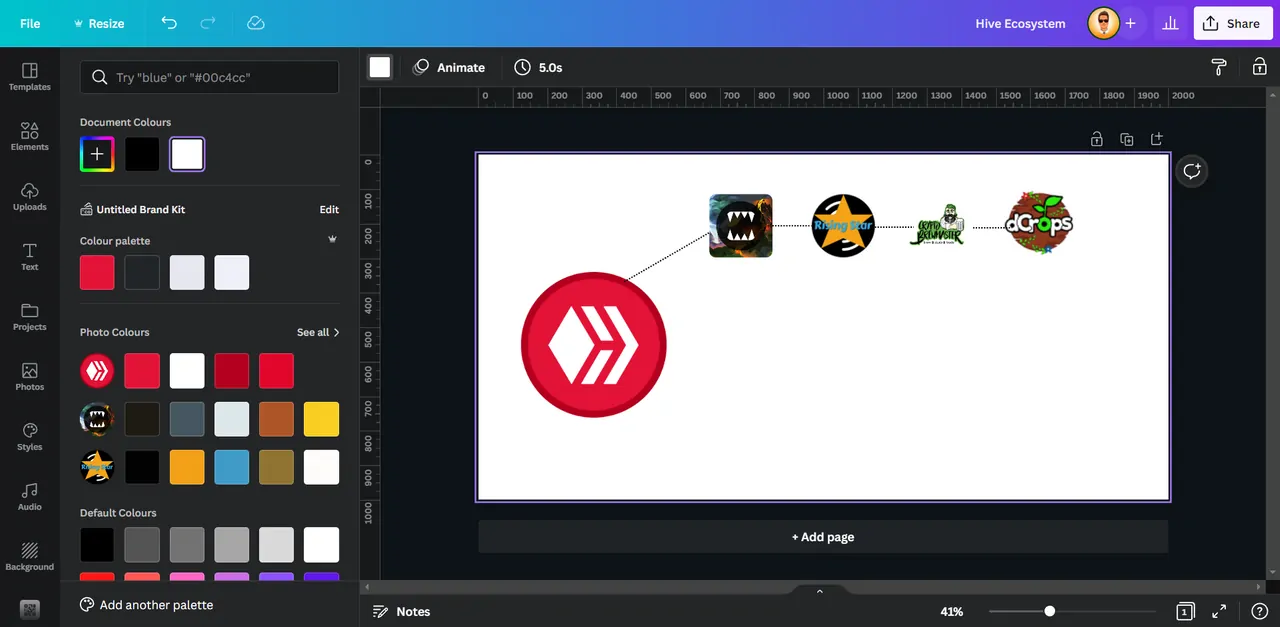
Task: Open the Audio sidebar panel
Action: 30,497
